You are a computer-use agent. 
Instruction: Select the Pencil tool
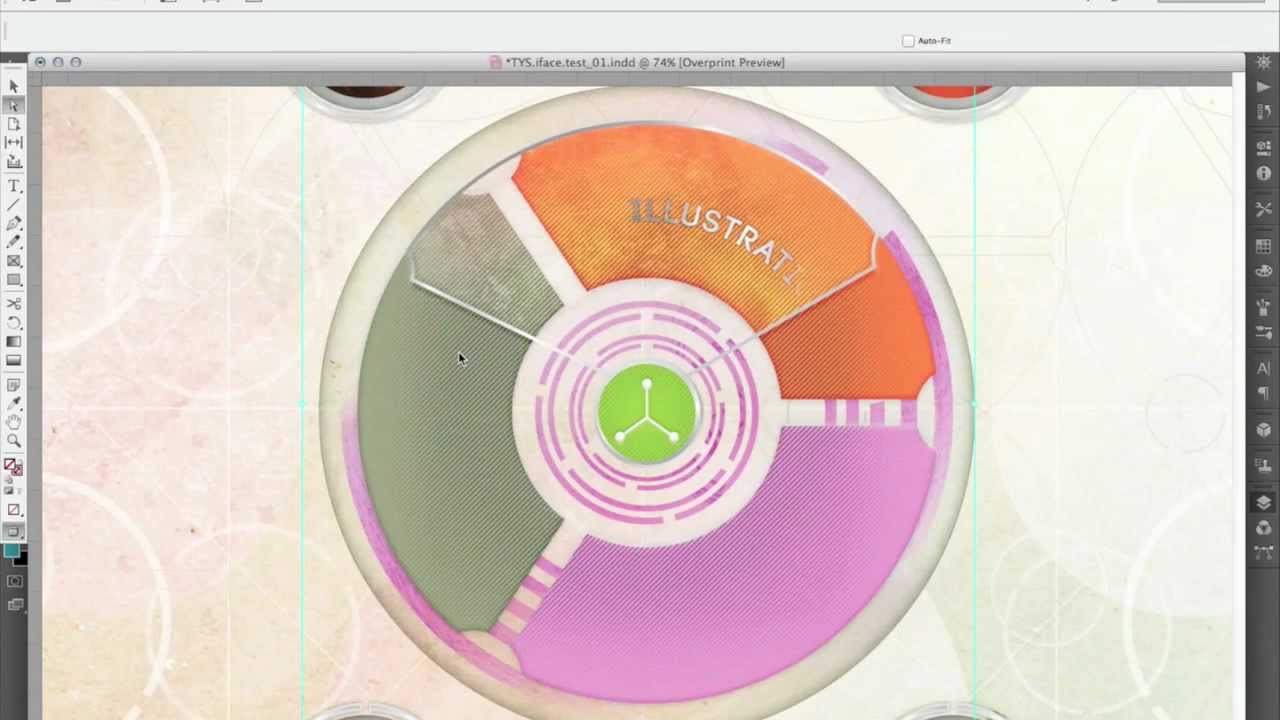tap(14, 242)
